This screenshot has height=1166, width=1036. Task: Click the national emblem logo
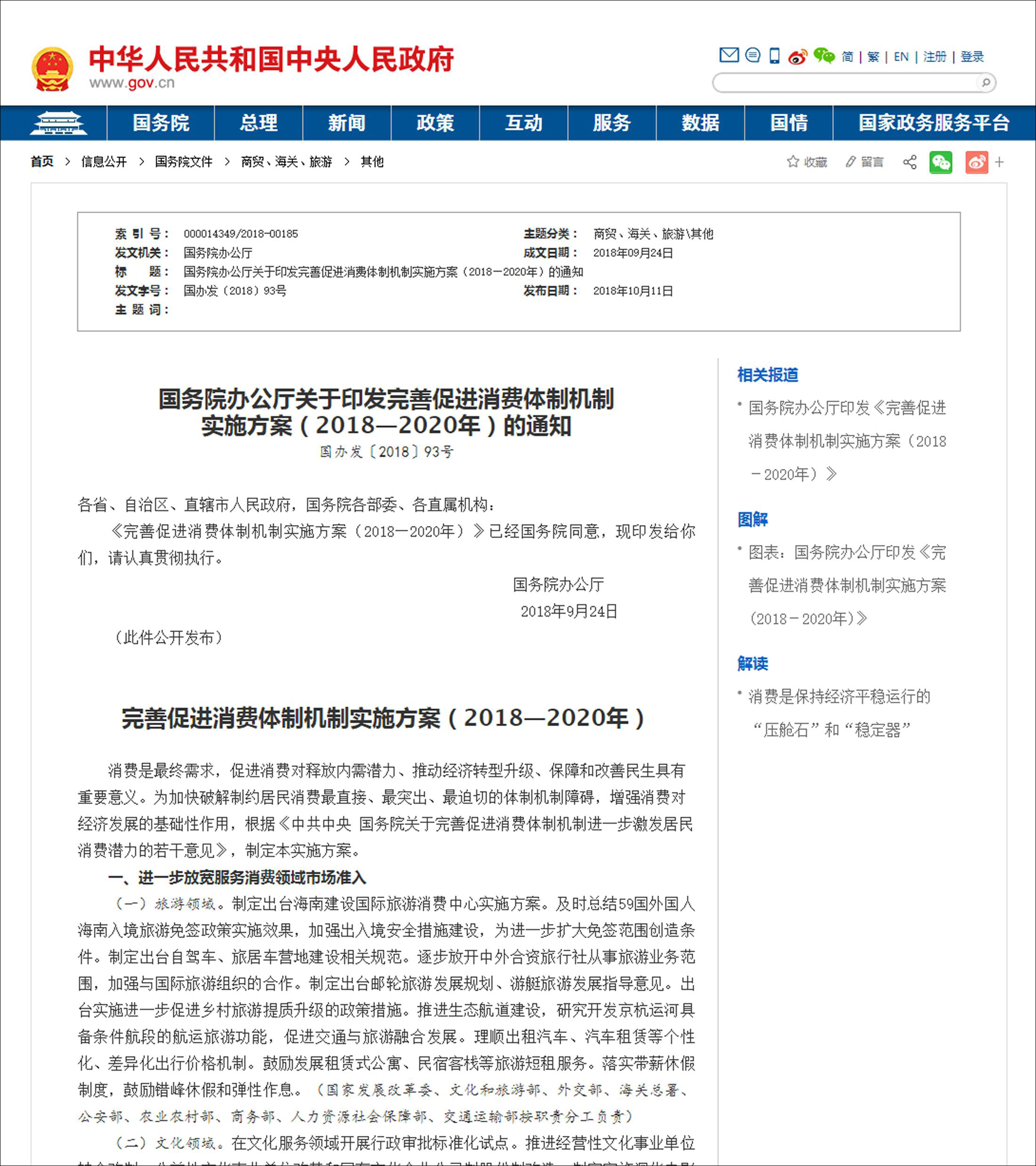pyautogui.click(x=52, y=69)
